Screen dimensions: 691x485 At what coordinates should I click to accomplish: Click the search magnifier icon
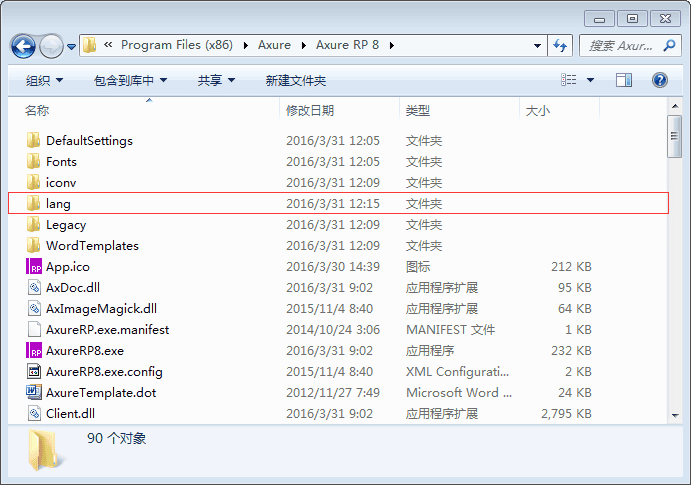point(669,45)
